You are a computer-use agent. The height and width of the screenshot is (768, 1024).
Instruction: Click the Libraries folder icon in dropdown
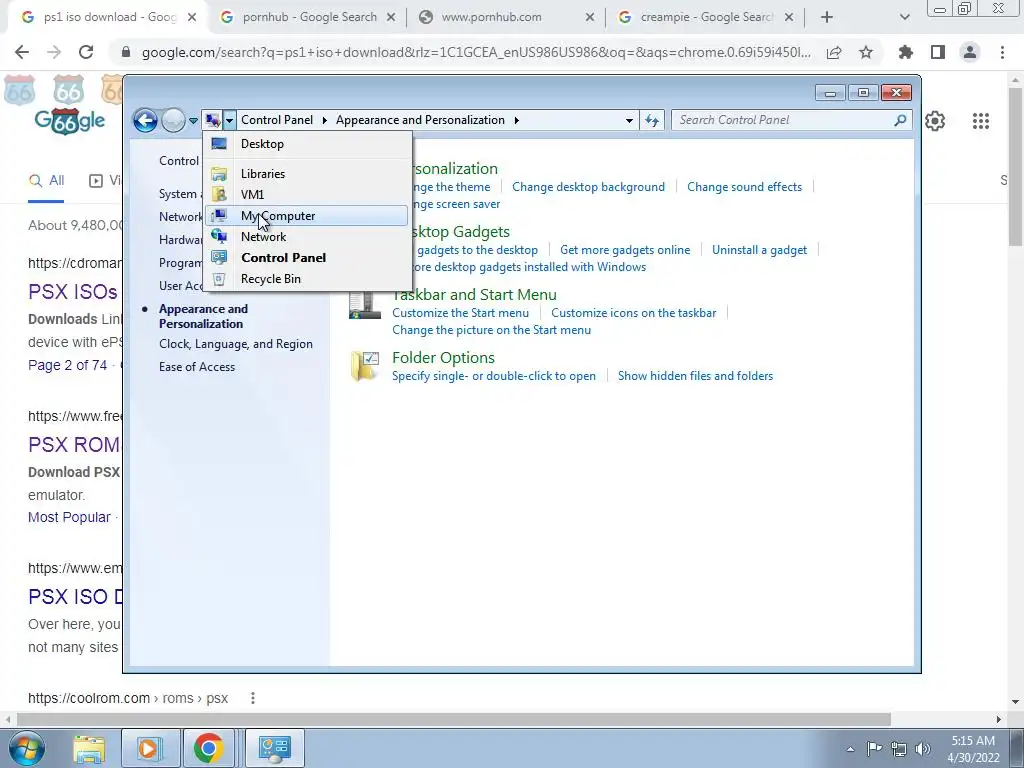click(219, 174)
